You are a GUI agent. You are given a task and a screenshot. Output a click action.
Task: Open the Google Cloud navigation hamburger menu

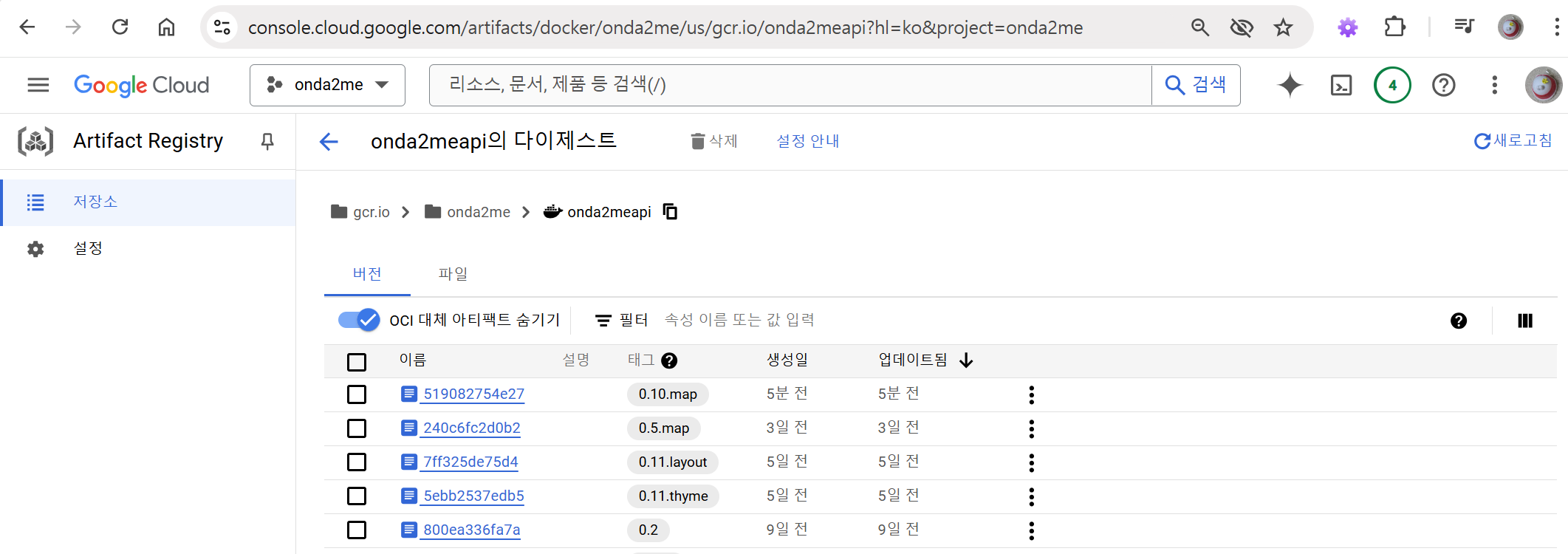tap(38, 85)
